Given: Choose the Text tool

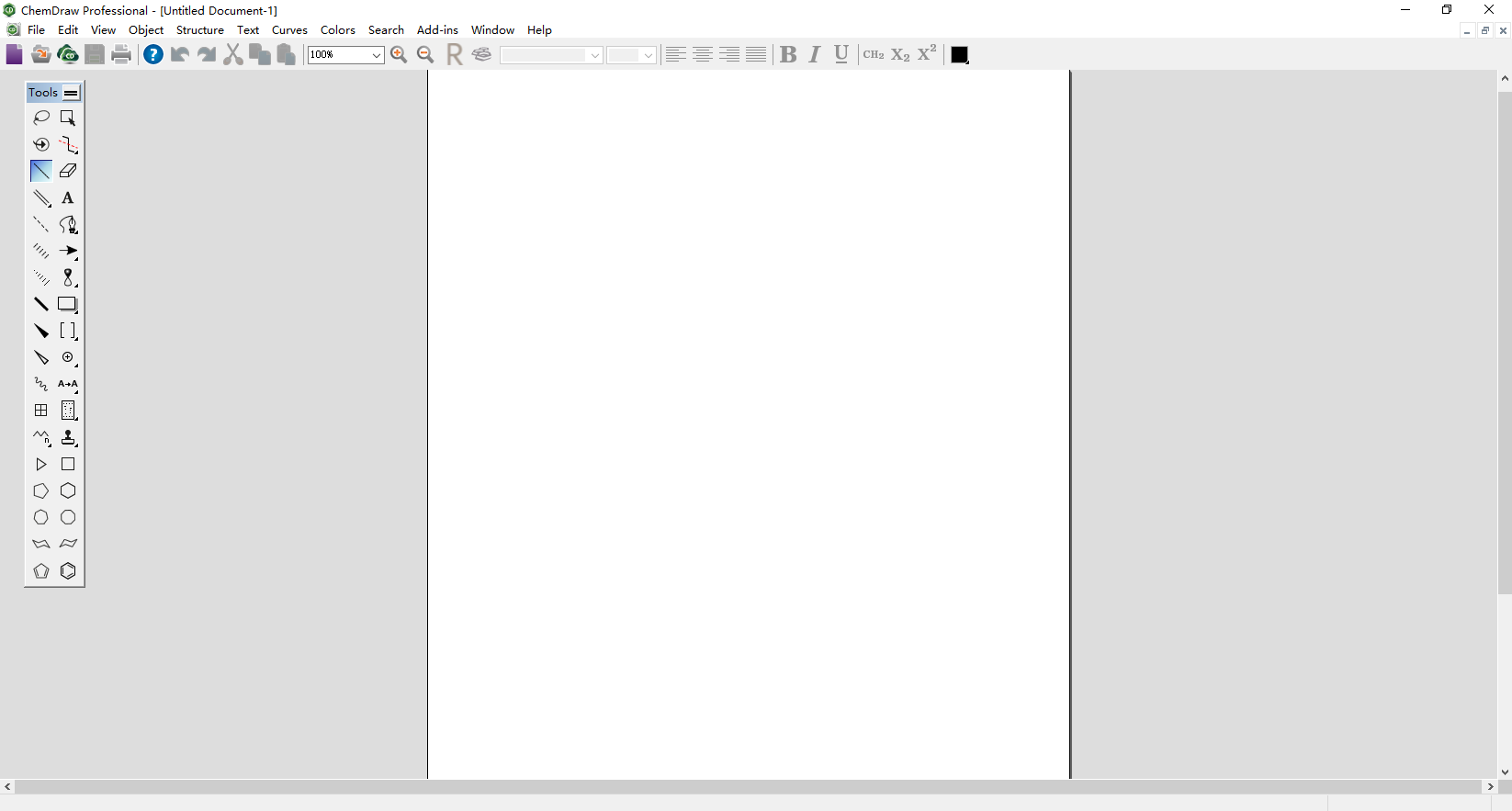Looking at the screenshot, I should tap(68, 197).
